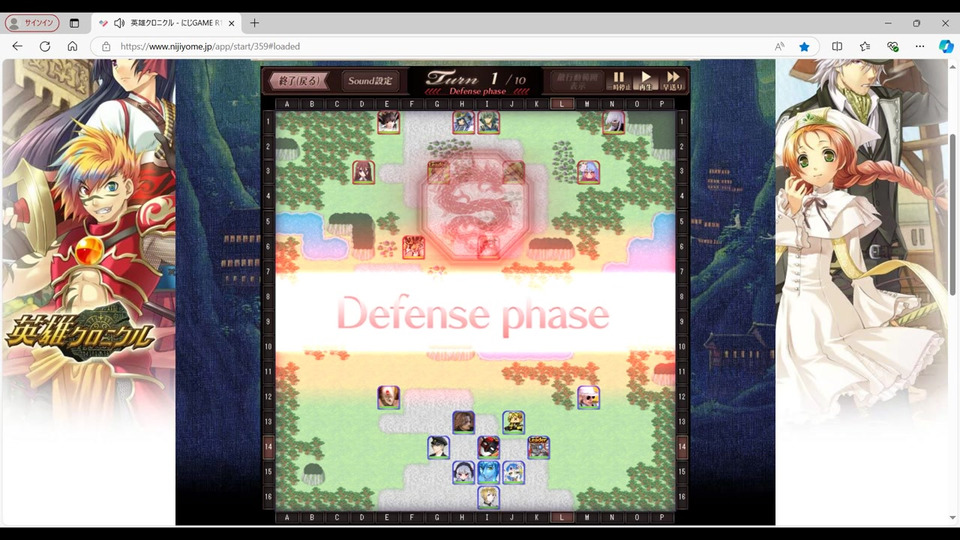960x540 pixels.
Task: Open the Sound設定 settings
Action: [370, 81]
